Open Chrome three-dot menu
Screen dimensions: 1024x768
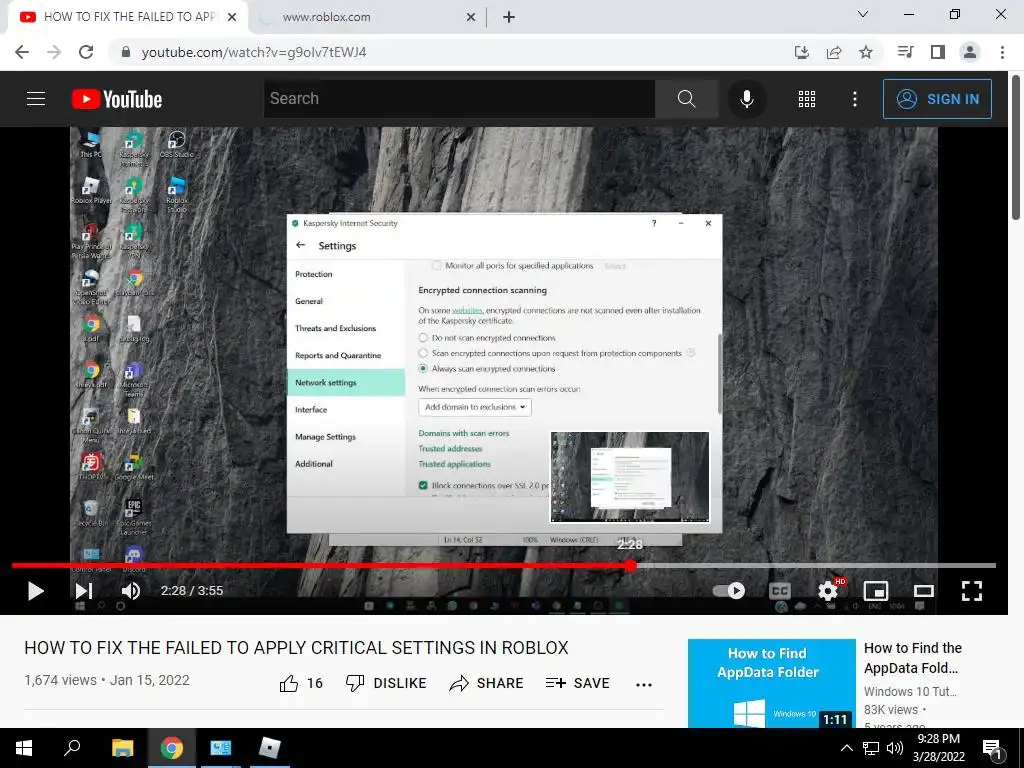[x=1002, y=52]
